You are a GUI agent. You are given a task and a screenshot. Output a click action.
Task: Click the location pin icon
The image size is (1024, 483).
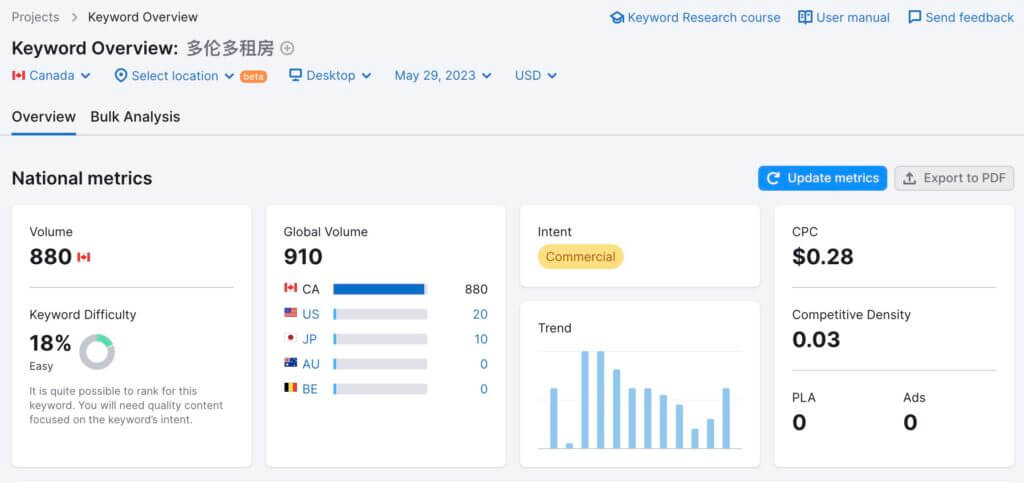(120, 76)
